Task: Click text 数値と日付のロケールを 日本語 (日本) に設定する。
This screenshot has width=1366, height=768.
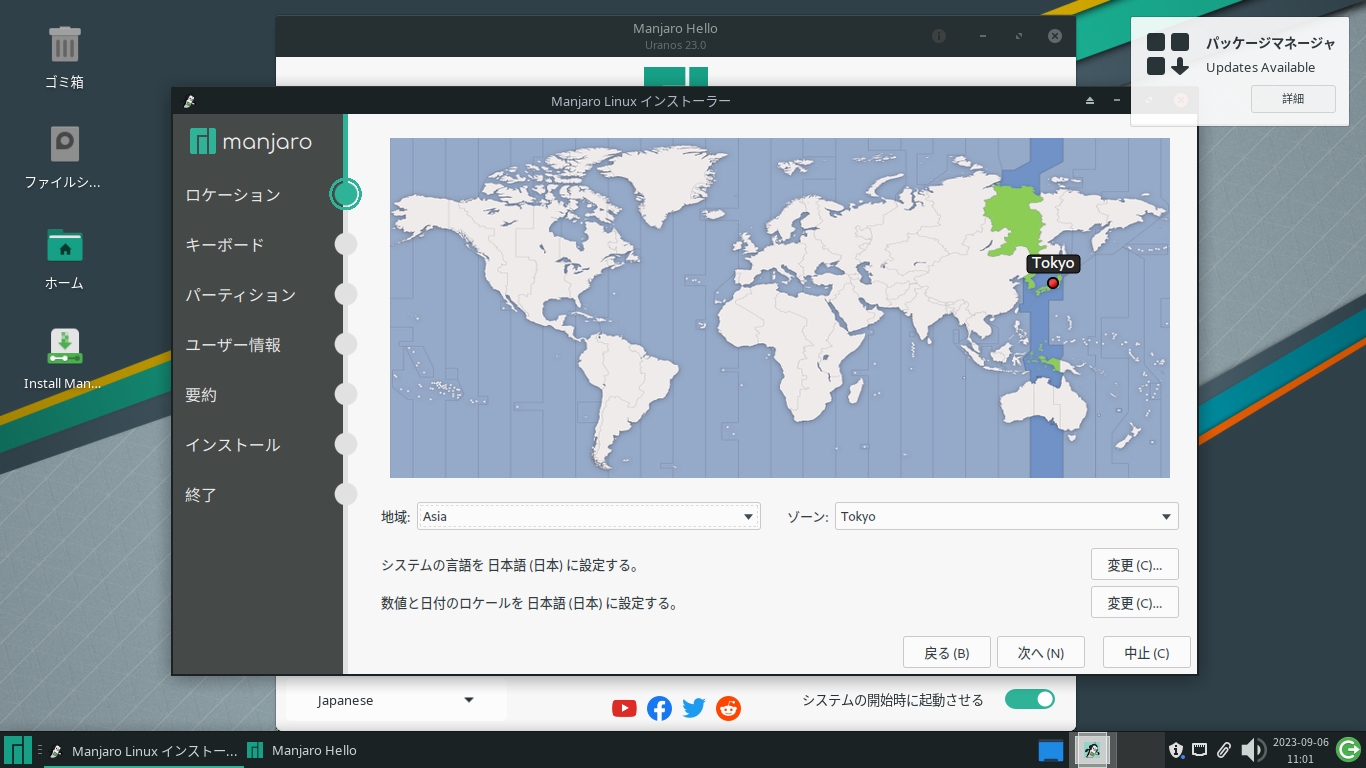Action: [530, 603]
